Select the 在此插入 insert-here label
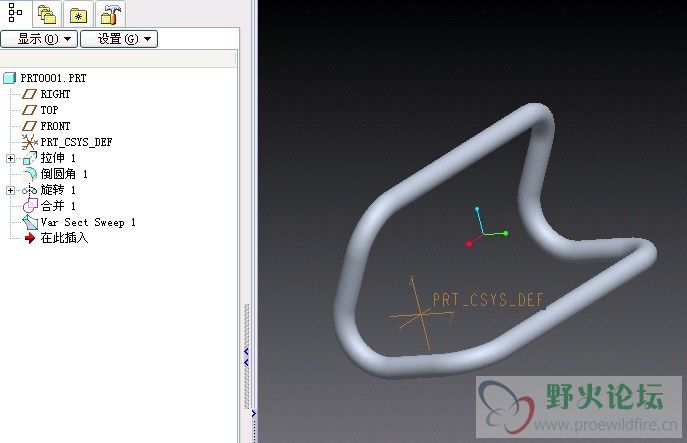Image resolution: width=687 pixels, height=443 pixels. (64, 238)
